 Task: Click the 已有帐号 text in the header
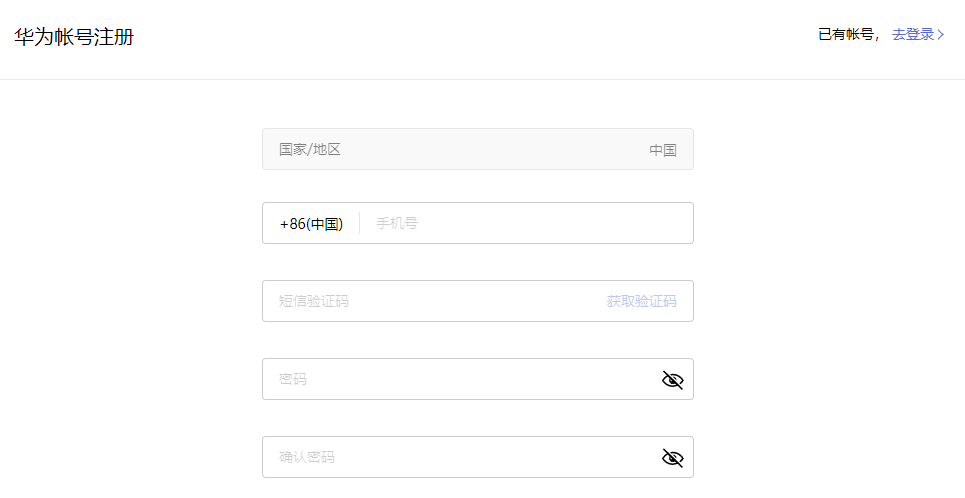(846, 35)
